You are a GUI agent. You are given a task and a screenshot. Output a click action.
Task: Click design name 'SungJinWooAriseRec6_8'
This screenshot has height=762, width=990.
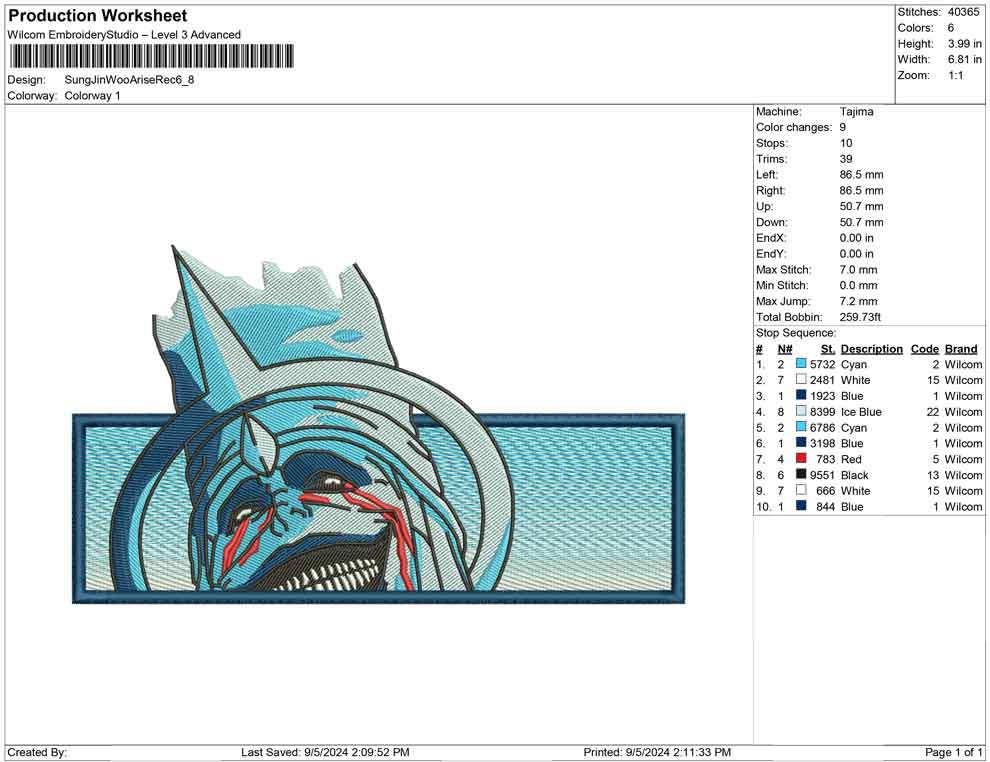click(x=129, y=80)
